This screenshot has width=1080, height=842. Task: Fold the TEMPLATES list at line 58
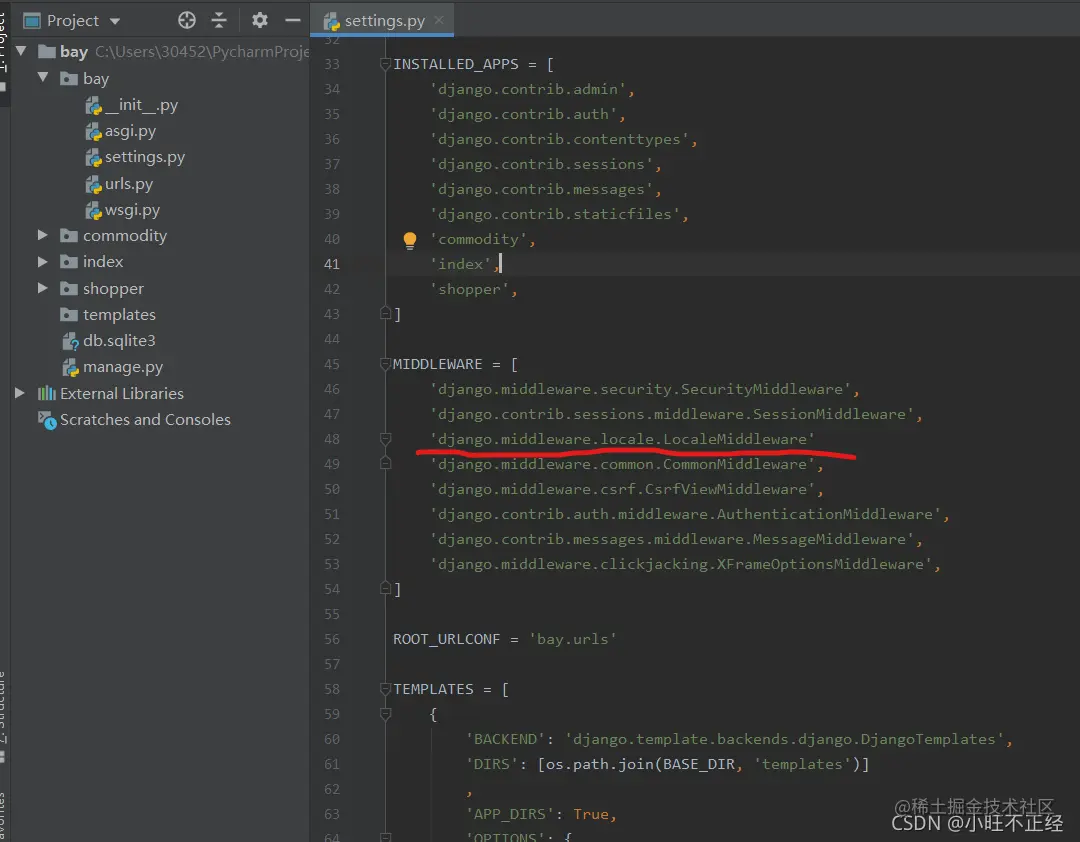(x=386, y=689)
